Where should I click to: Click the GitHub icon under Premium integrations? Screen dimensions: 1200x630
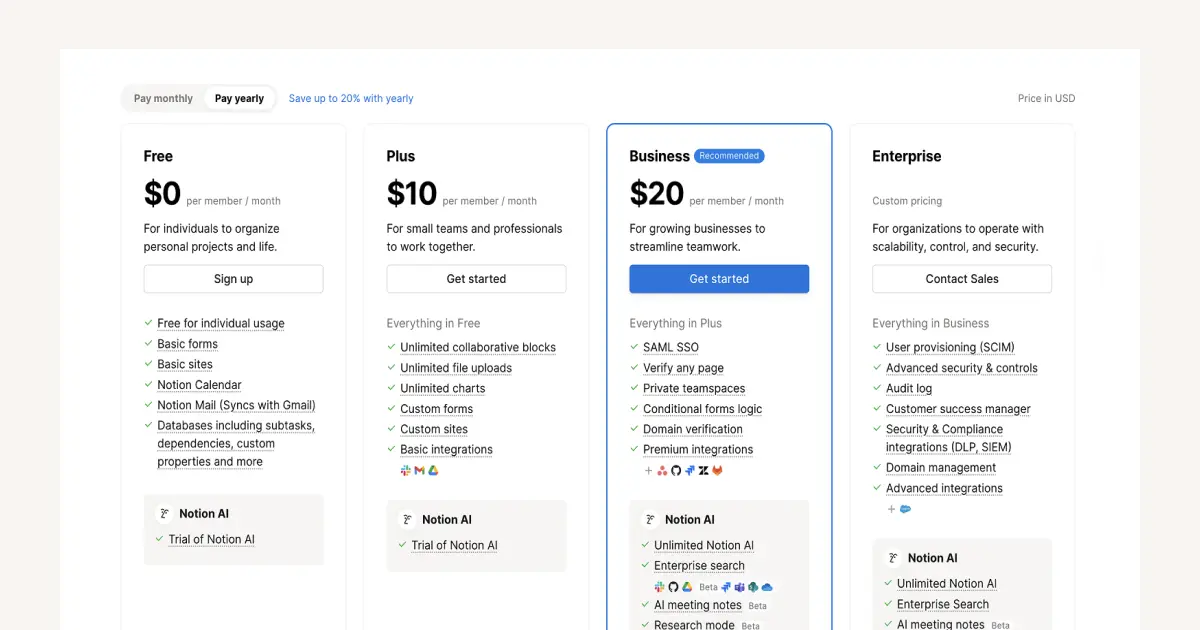coord(676,470)
